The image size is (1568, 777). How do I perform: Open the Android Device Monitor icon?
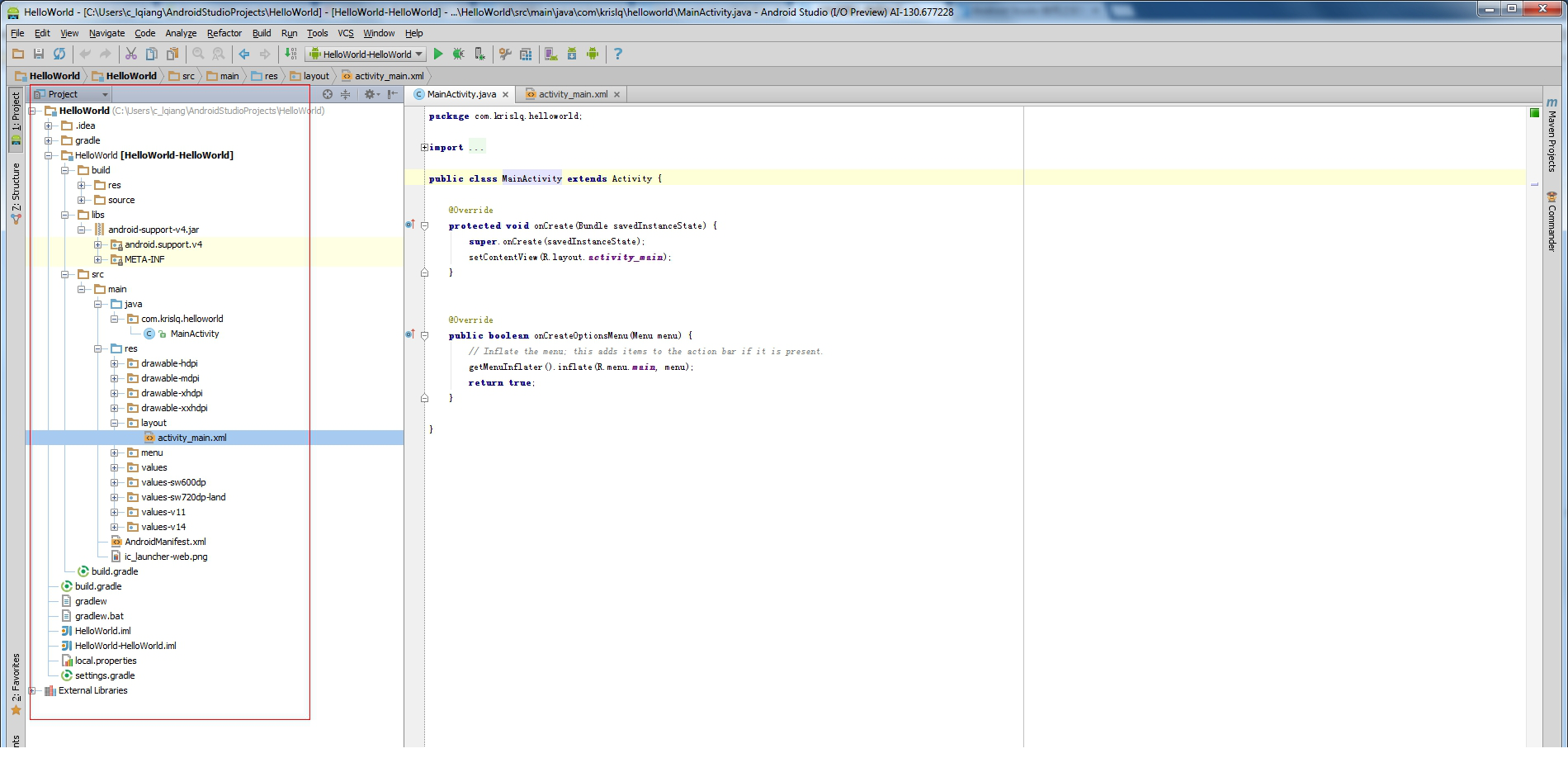coord(593,54)
